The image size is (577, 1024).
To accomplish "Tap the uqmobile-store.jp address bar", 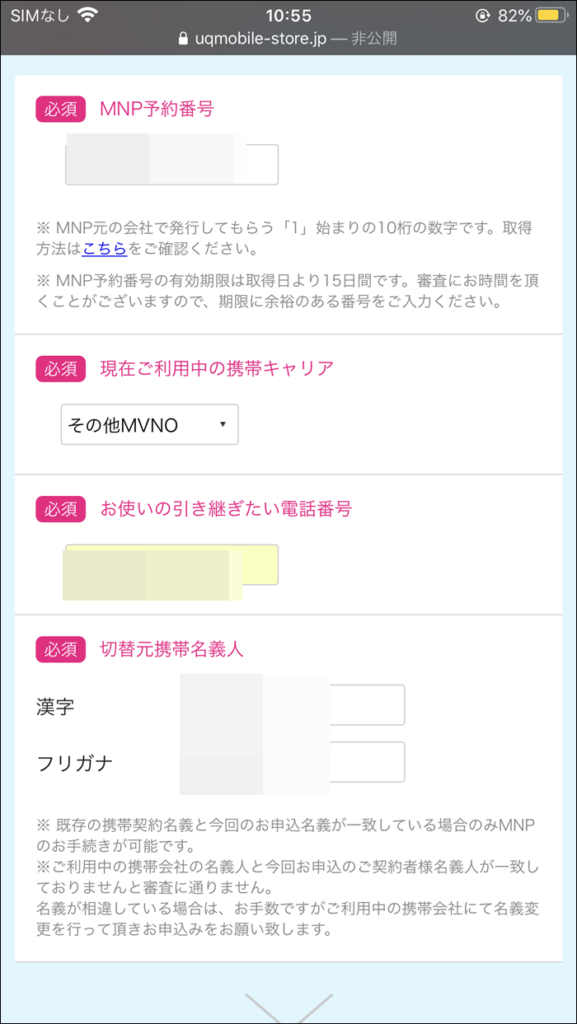I will pyautogui.click(x=288, y=39).
